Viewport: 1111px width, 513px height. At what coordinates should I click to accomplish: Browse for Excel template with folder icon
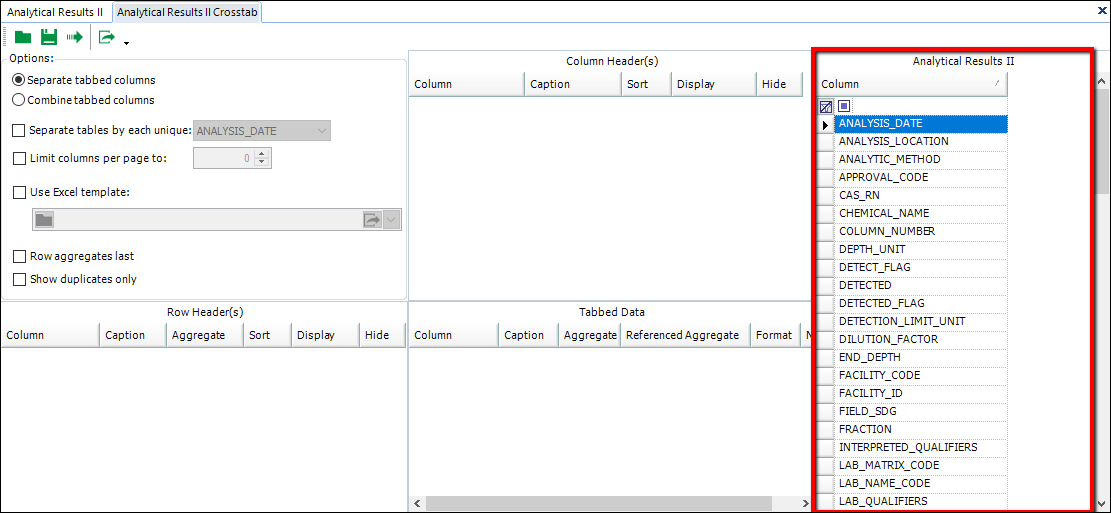[43, 220]
